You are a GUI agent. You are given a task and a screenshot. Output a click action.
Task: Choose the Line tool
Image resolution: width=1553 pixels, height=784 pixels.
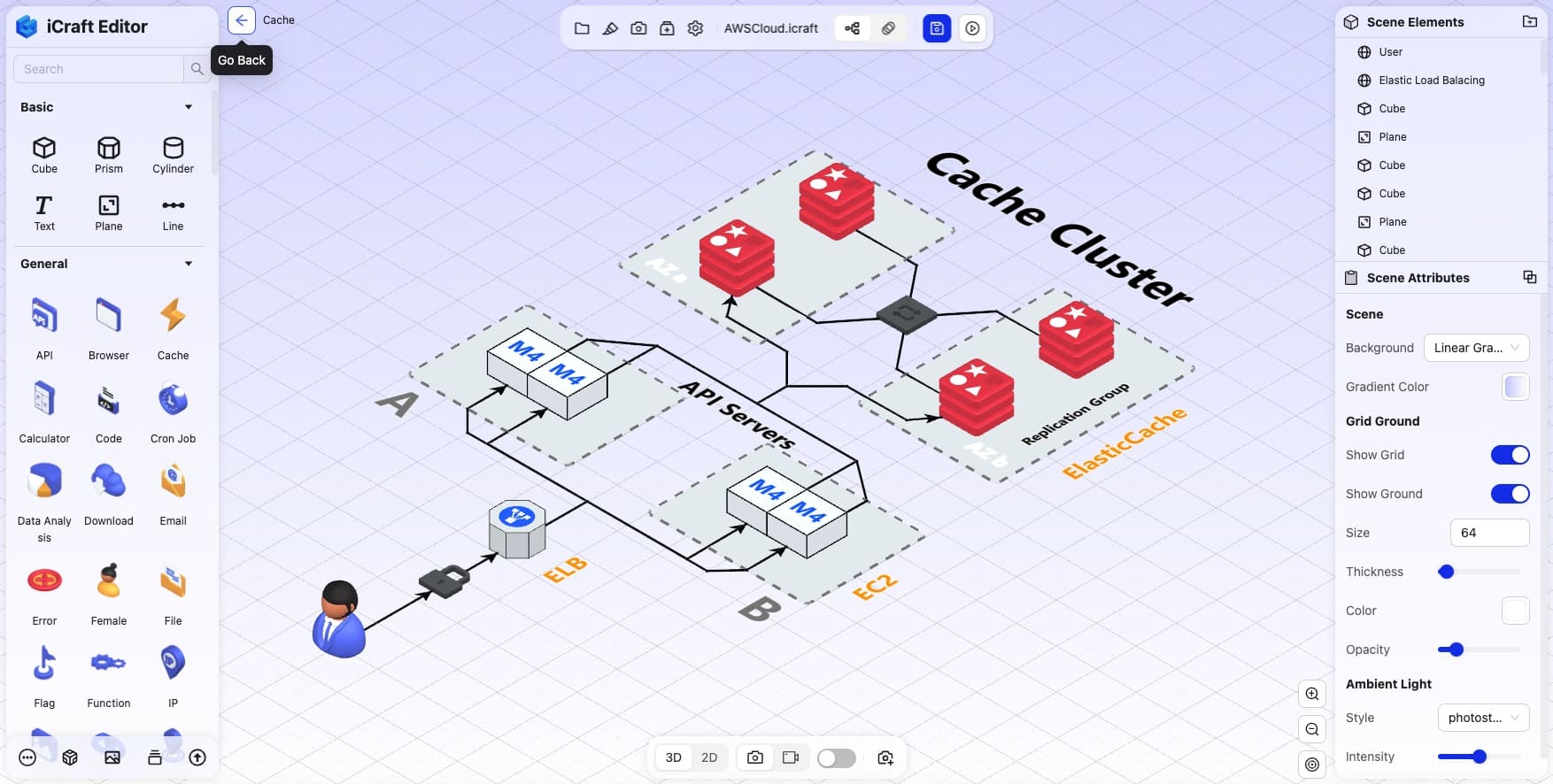pos(173,212)
